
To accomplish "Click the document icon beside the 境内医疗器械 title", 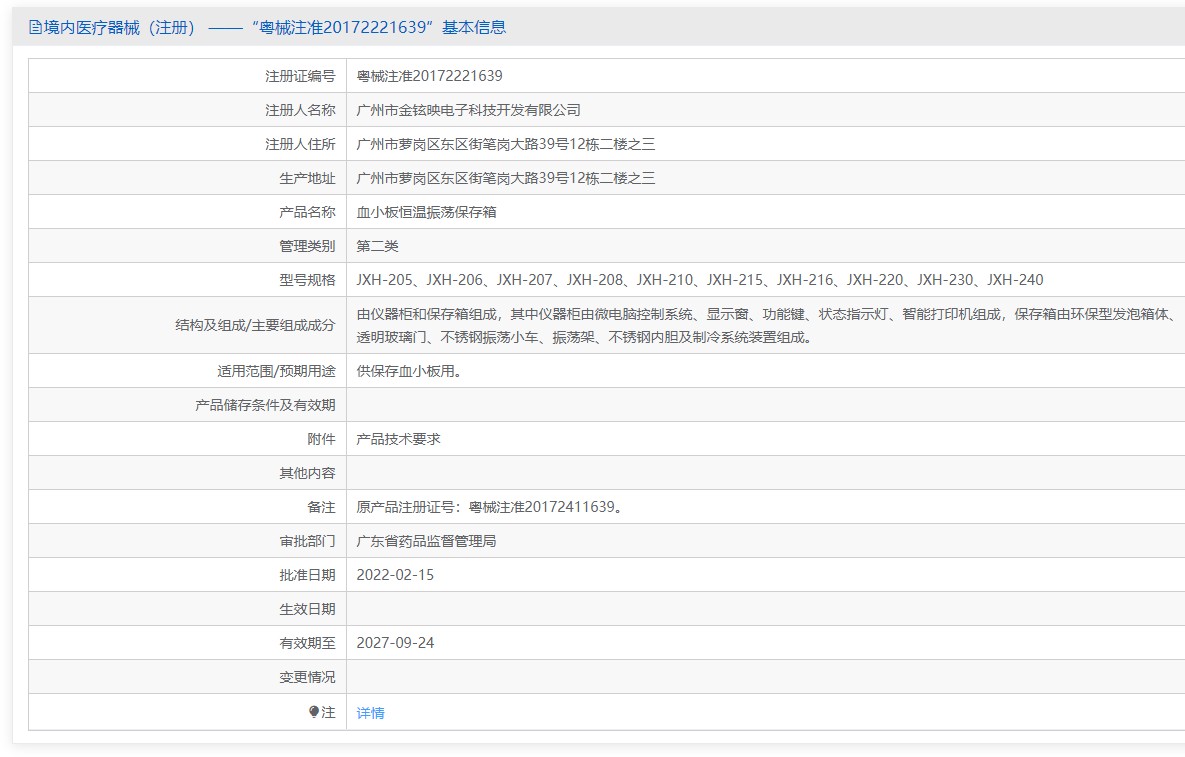I will click(35, 27).
